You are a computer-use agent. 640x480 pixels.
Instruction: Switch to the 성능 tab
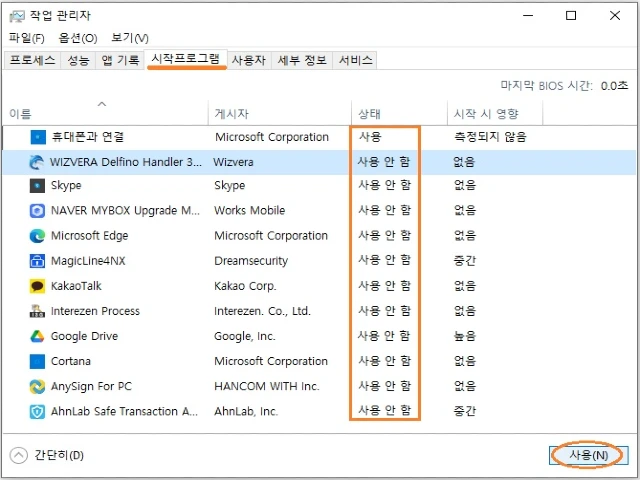pyautogui.click(x=78, y=60)
